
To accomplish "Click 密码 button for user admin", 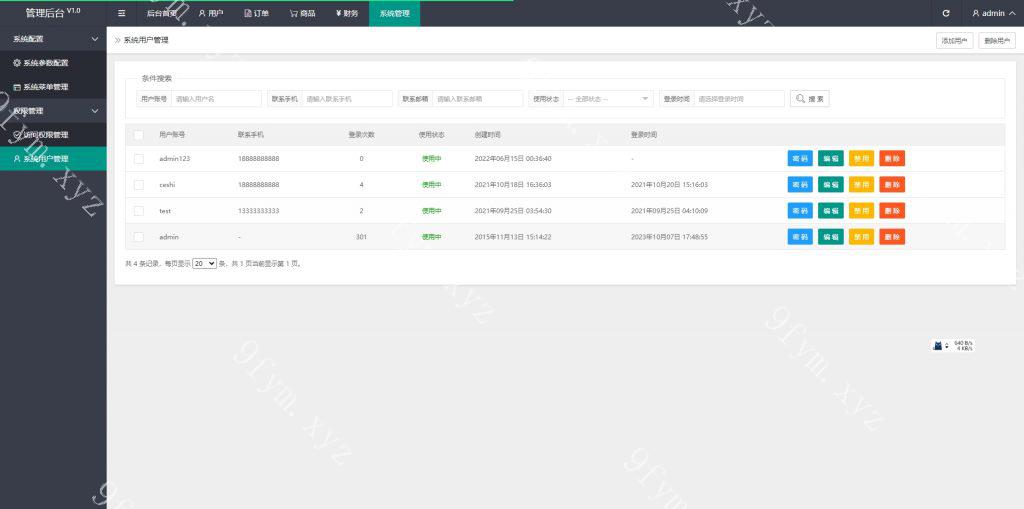I will (800, 237).
